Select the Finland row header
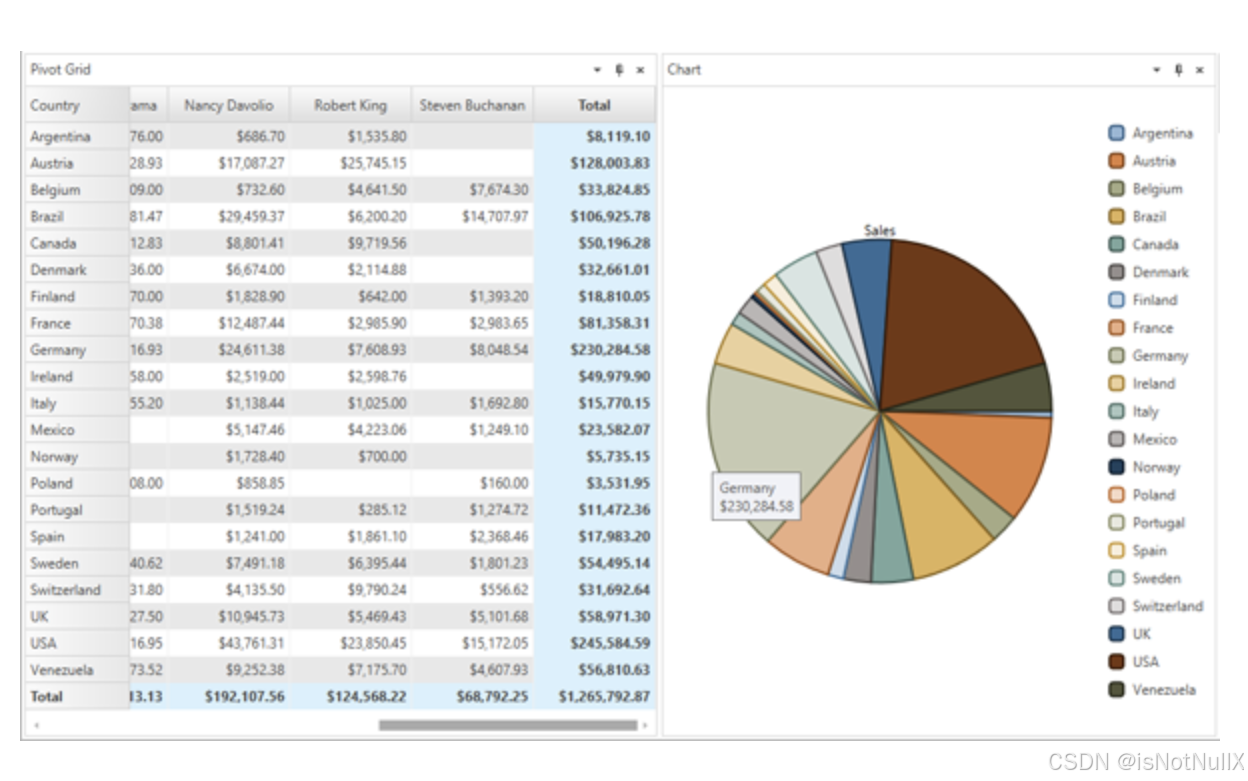Screen dimensions: 1248x781 (77, 296)
